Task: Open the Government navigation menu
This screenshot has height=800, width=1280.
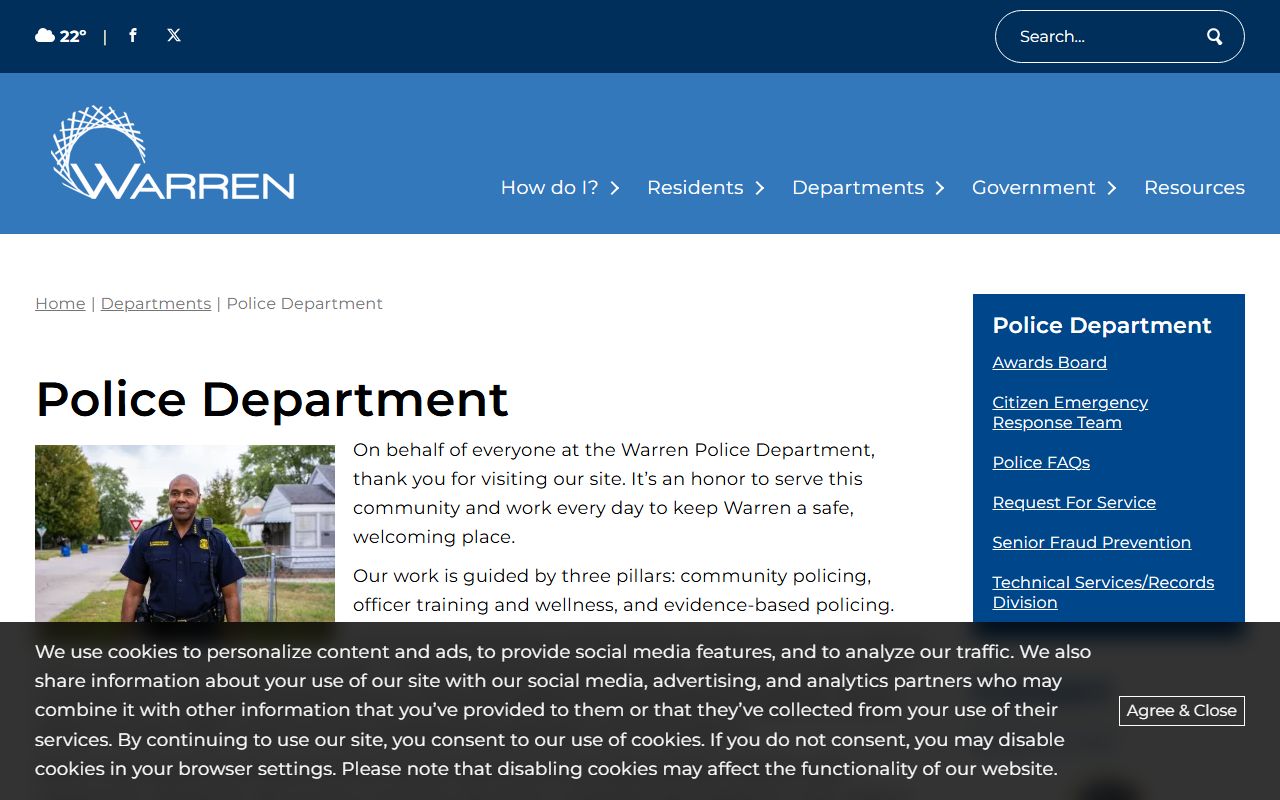Action: coord(1034,188)
